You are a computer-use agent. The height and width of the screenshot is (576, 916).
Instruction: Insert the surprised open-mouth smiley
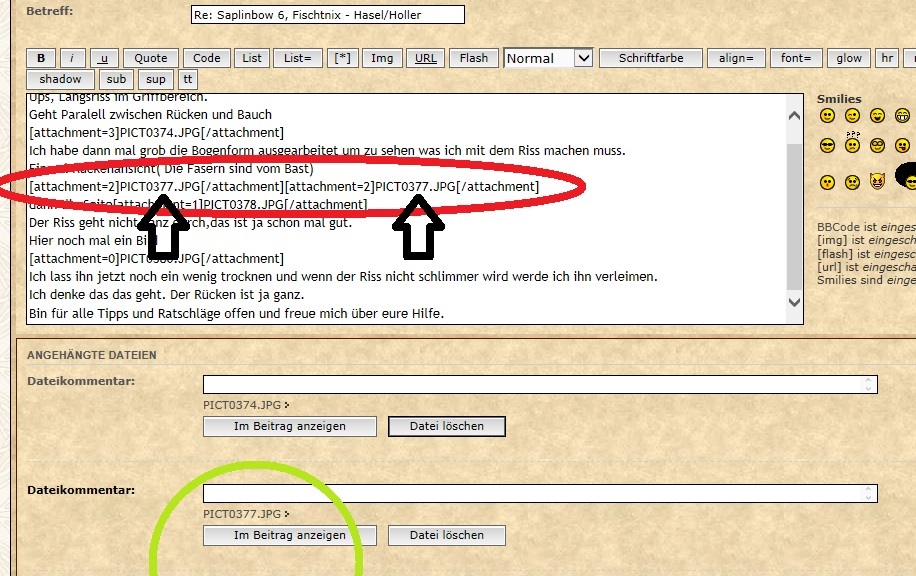827,182
